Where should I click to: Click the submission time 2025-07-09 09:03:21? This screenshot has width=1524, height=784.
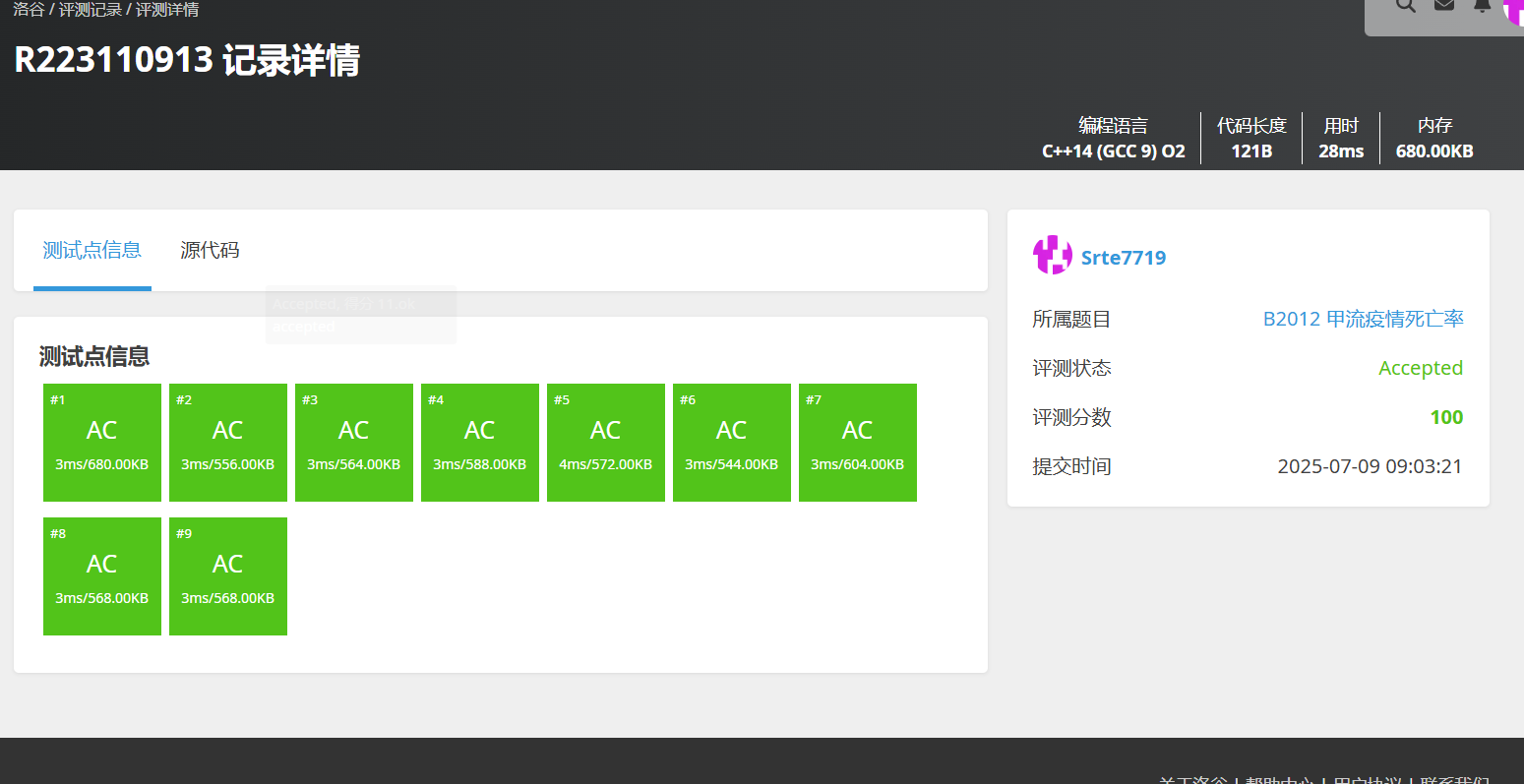1371,466
